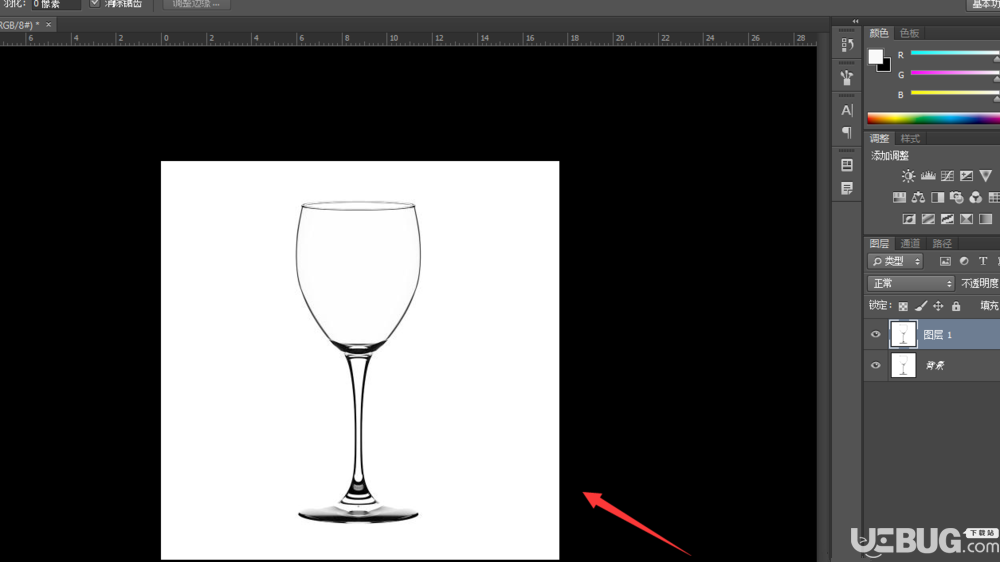Add a Brightness/Contrast adjustment

point(908,175)
